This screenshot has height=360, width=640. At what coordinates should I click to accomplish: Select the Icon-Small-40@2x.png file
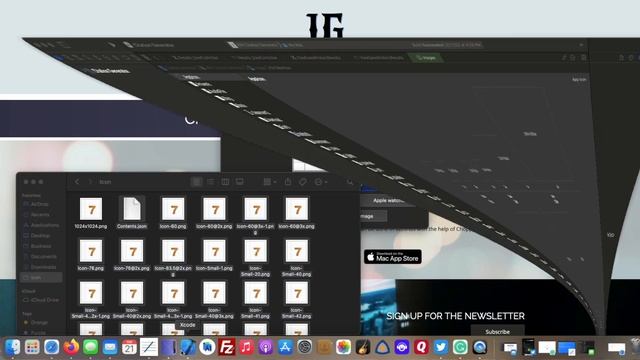132,300
